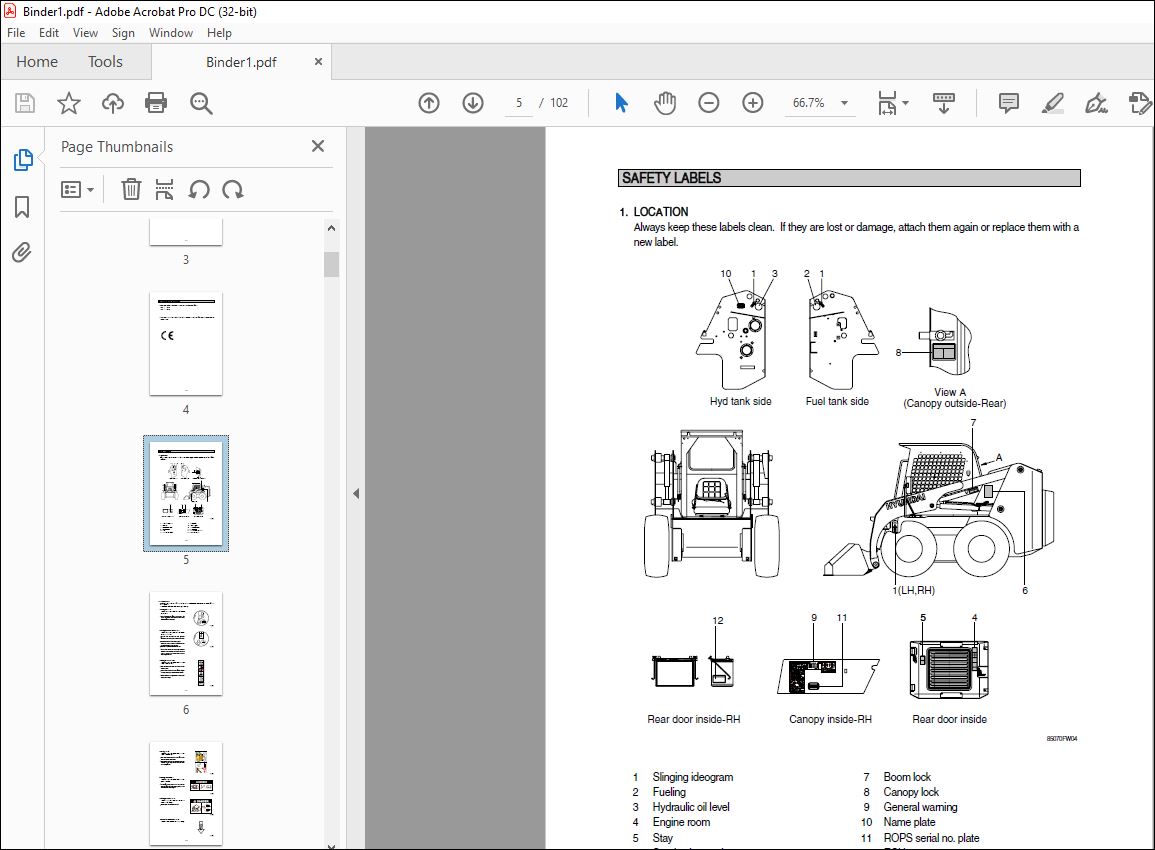Click thumbnails scrollbar up arrow
Image resolution: width=1155 pixels, height=850 pixels.
click(x=331, y=228)
